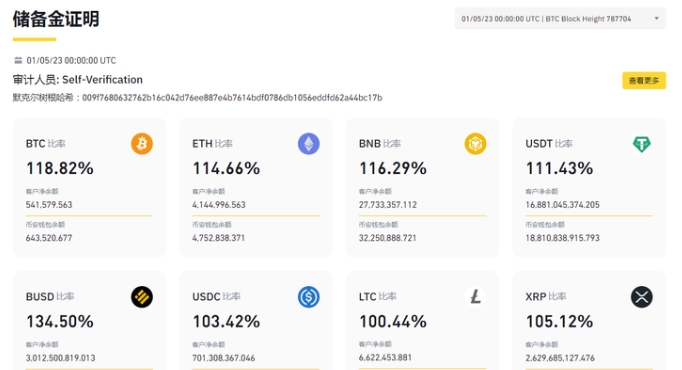Click the Bitcoin BTC coin icon
This screenshot has width=682, height=370.
coord(142,144)
